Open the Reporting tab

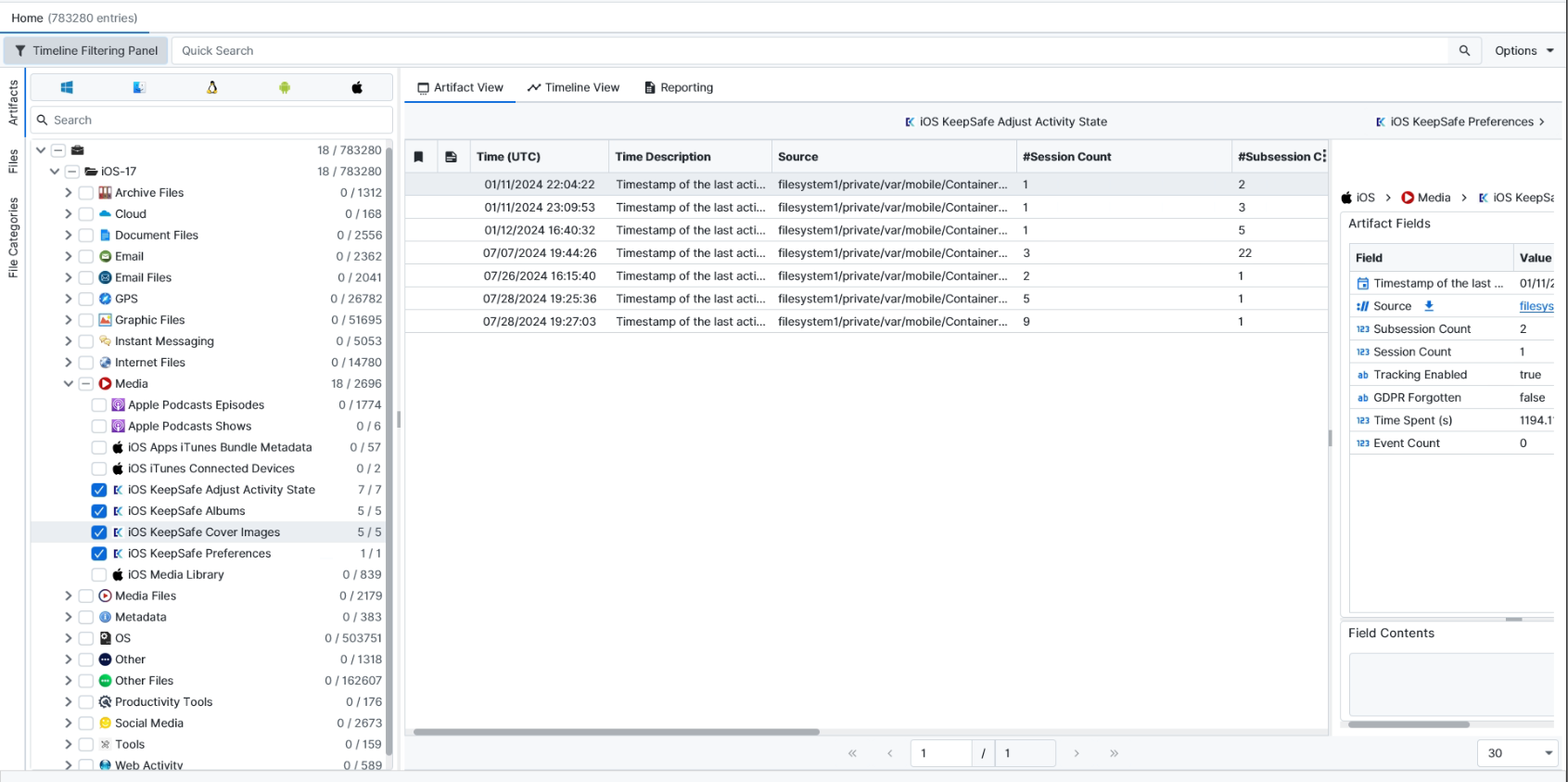pos(679,87)
